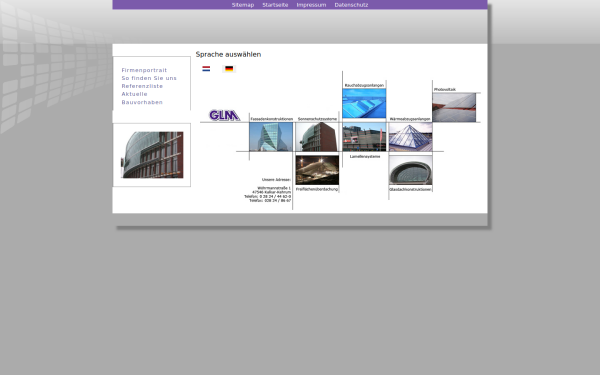The height and width of the screenshot is (375, 600).
Task: Click the GLM logo
Action: tap(224, 115)
